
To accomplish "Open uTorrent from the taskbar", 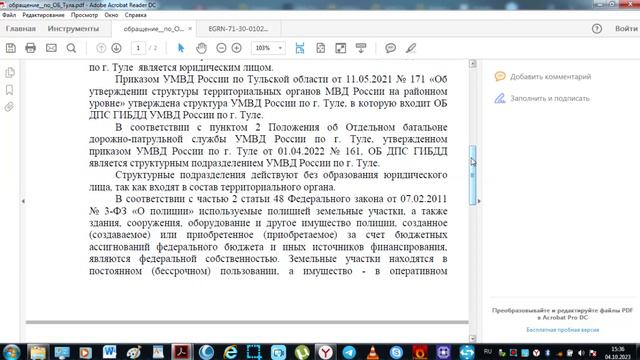I will pyautogui.click(x=302, y=352).
